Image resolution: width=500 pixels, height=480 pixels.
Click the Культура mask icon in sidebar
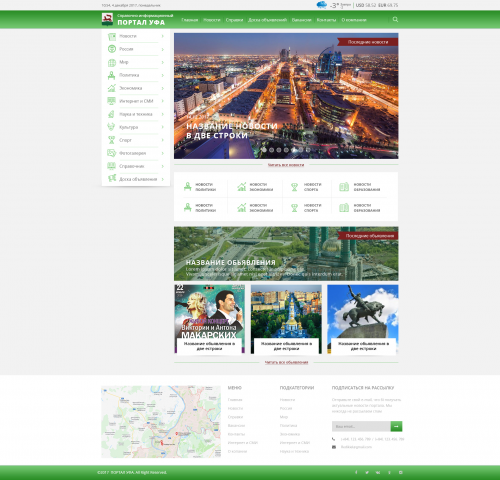(x=112, y=127)
